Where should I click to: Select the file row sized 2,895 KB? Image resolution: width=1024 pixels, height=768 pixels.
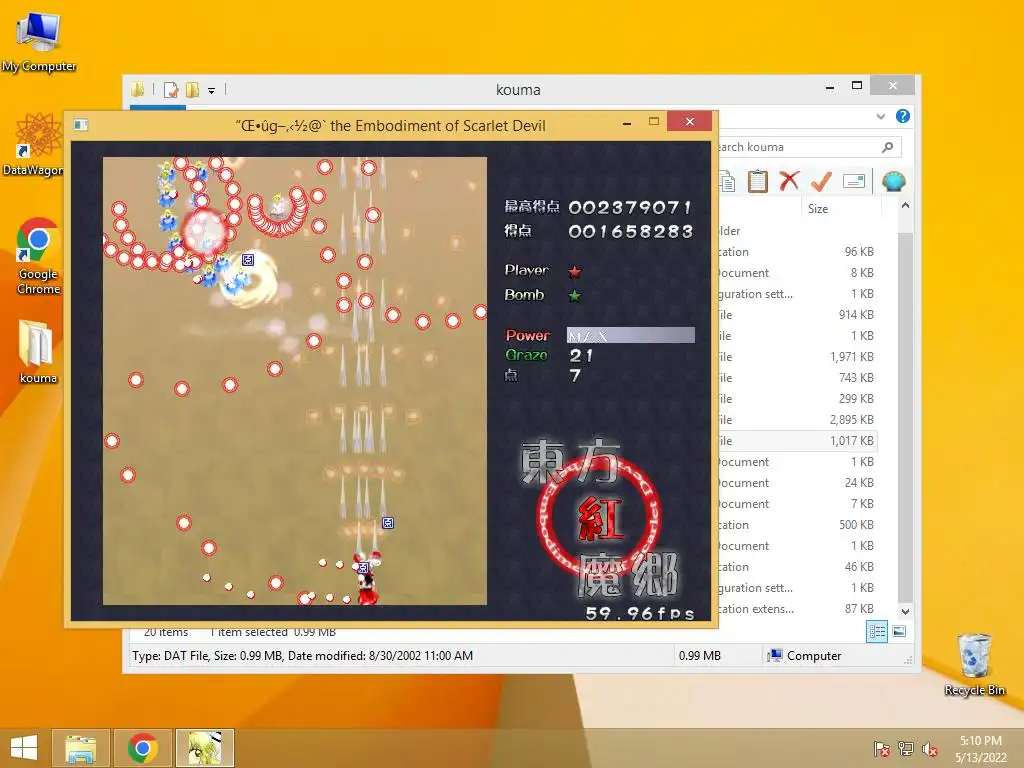[x=797, y=420]
